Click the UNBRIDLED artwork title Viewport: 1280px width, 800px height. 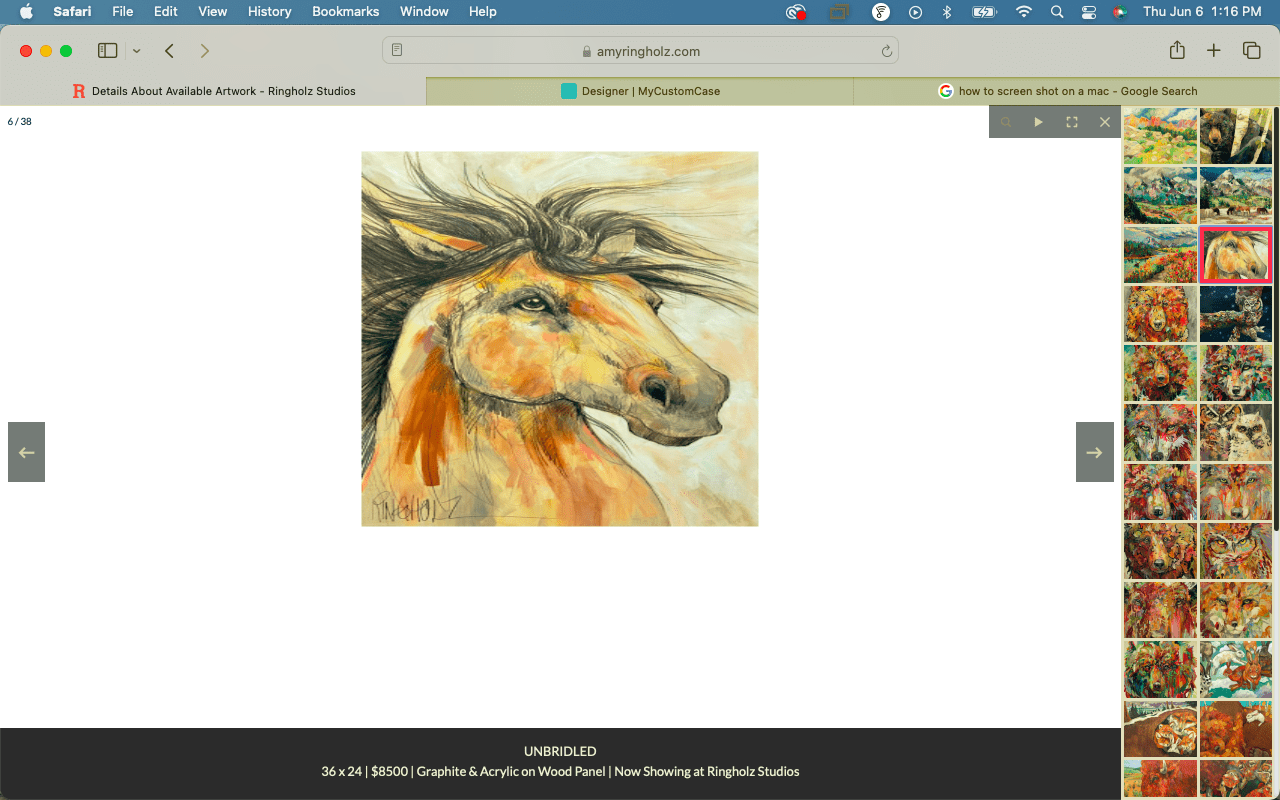(x=560, y=751)
